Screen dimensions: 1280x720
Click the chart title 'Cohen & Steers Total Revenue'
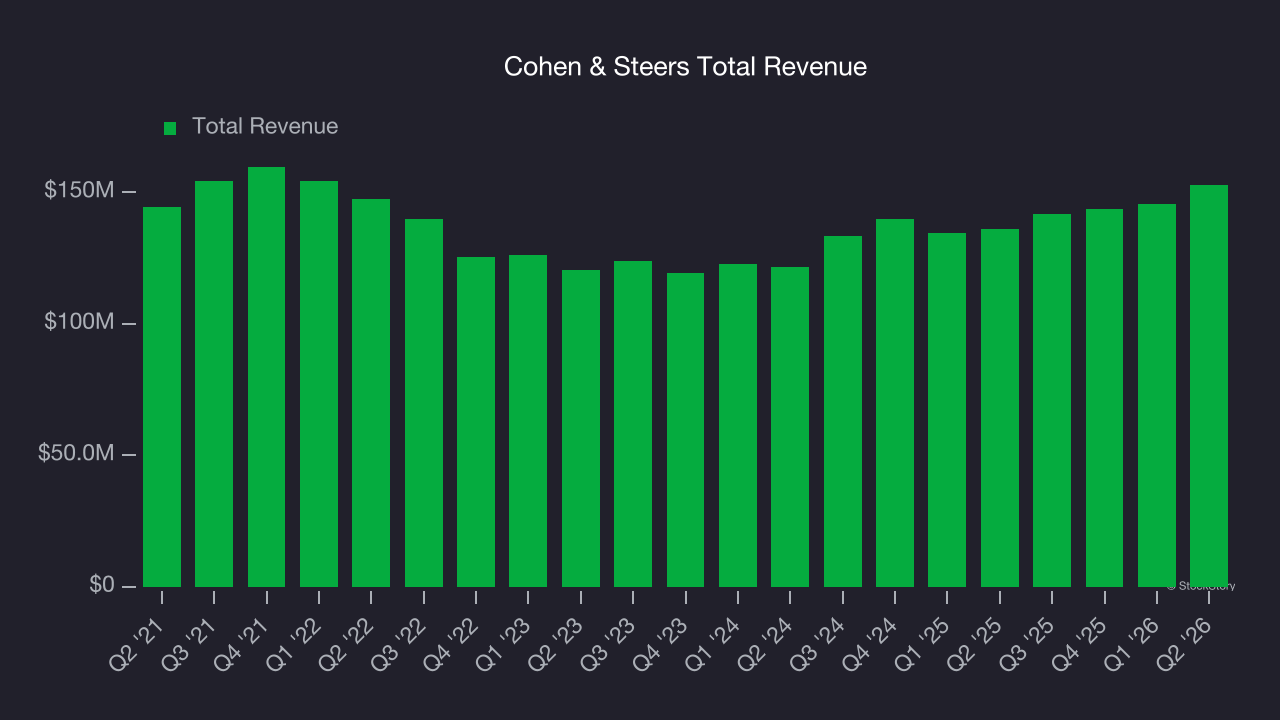tap(685, 67)
